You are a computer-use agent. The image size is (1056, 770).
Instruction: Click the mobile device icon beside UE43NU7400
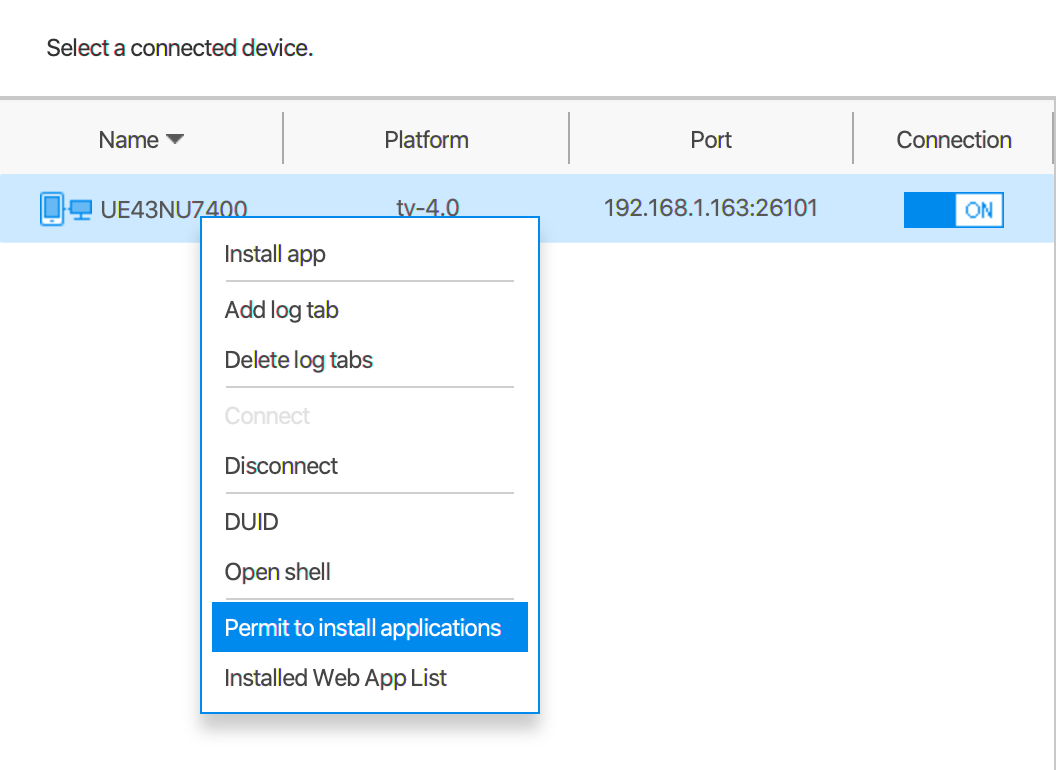(52, 209)
